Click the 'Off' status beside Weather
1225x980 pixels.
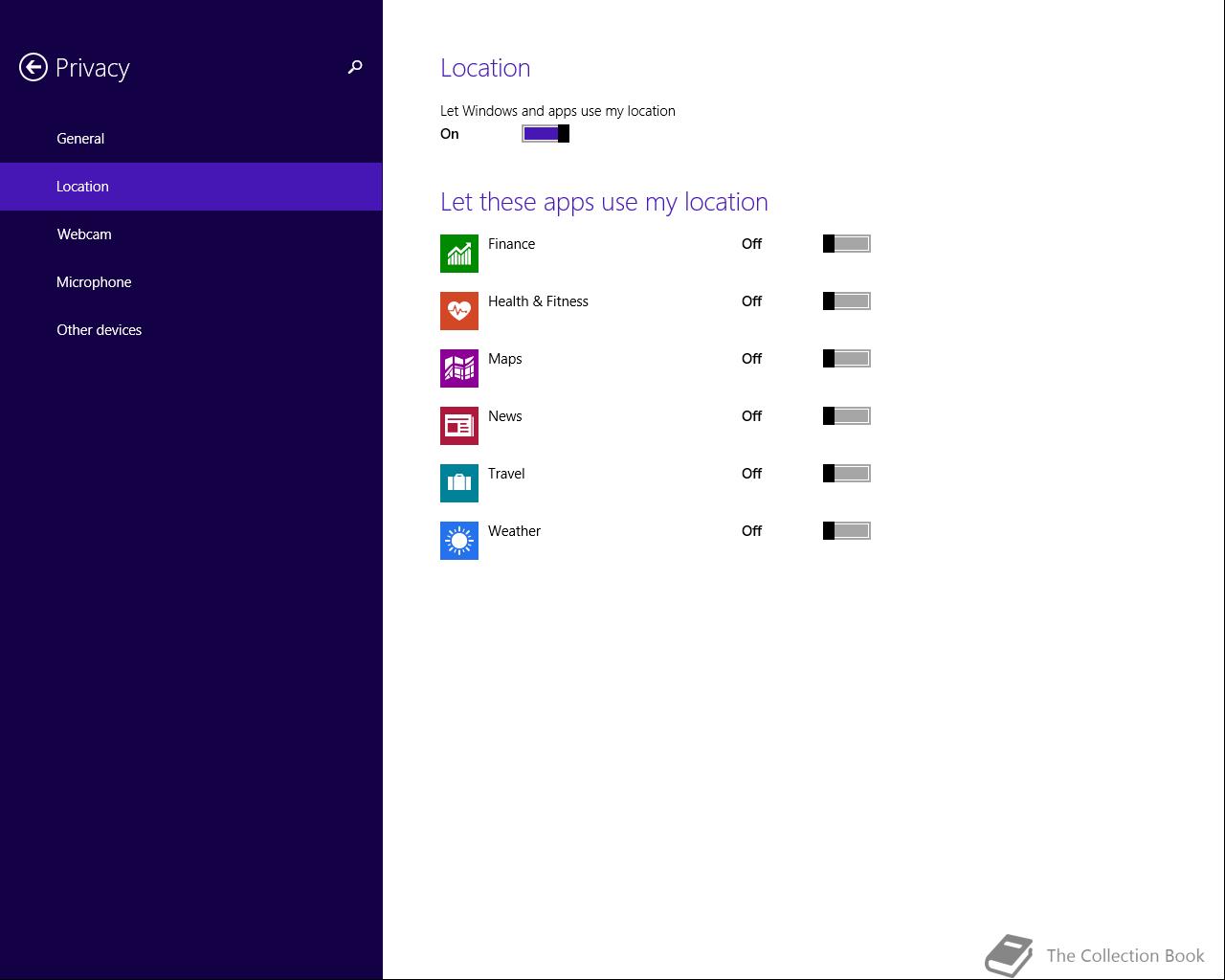click(x=751, y=531)
